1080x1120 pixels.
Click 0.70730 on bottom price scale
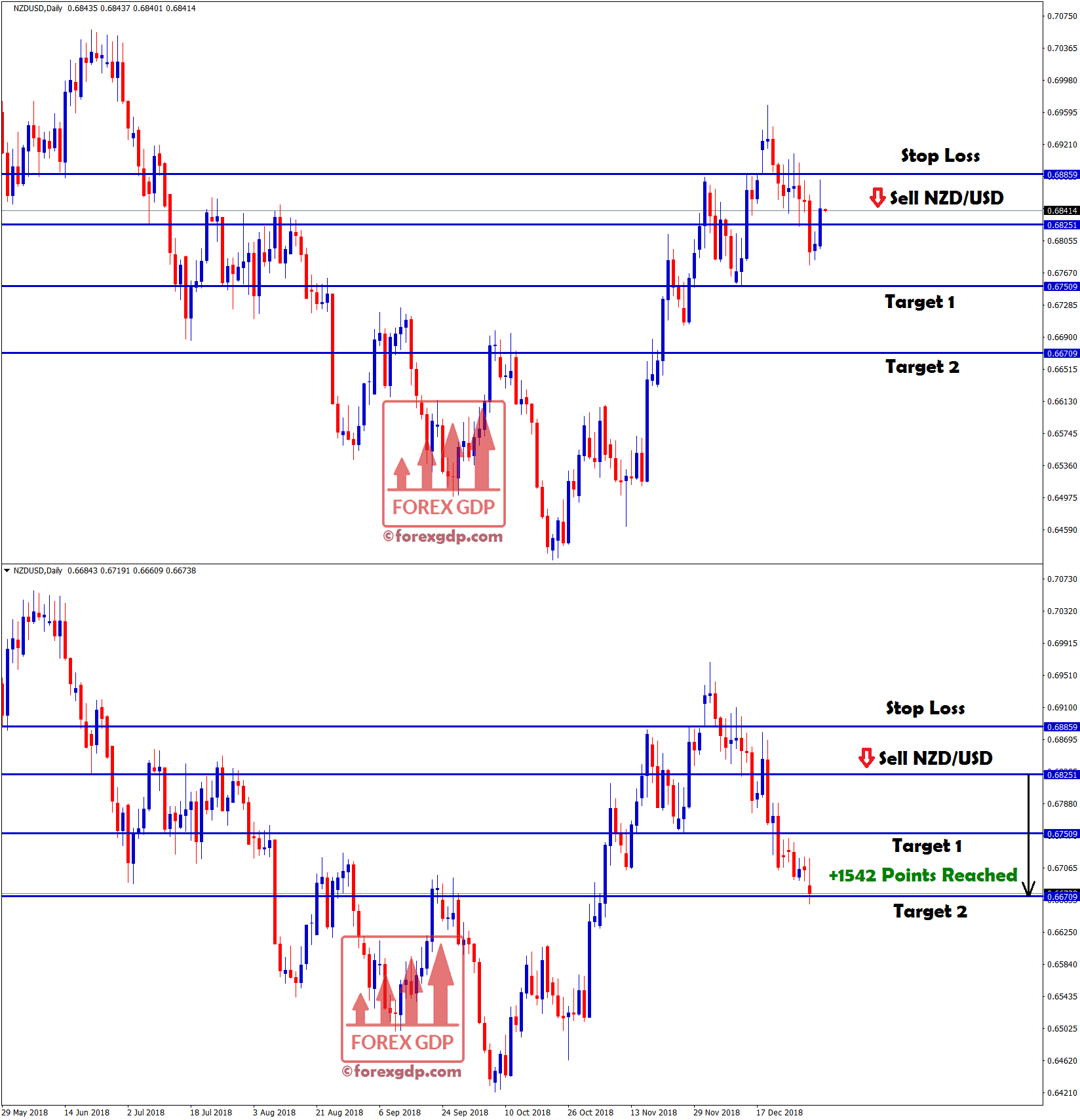point(1062,579)
